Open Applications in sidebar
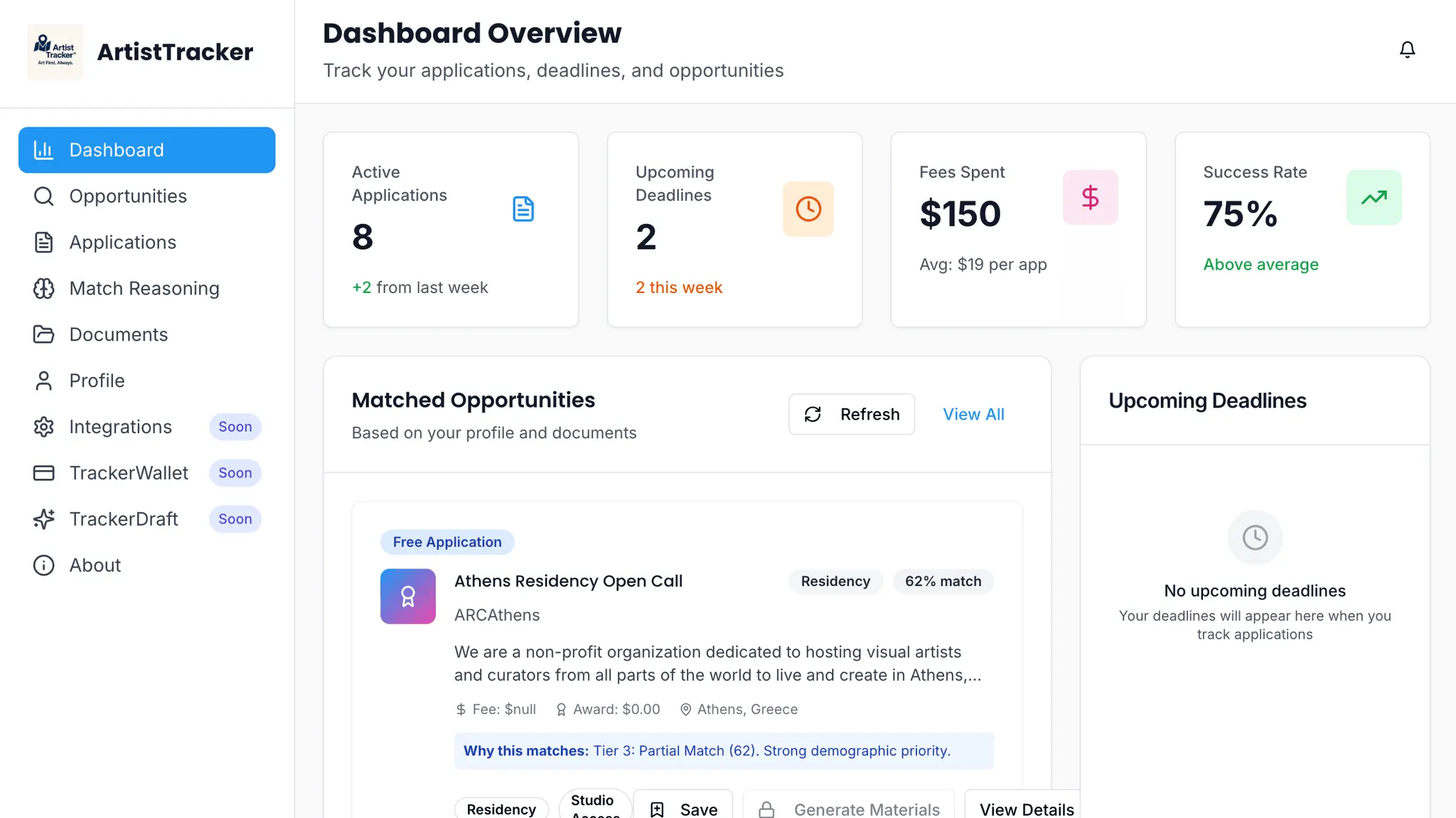The width and height of the screenshot is (1456, 818). tap(147, 243)
